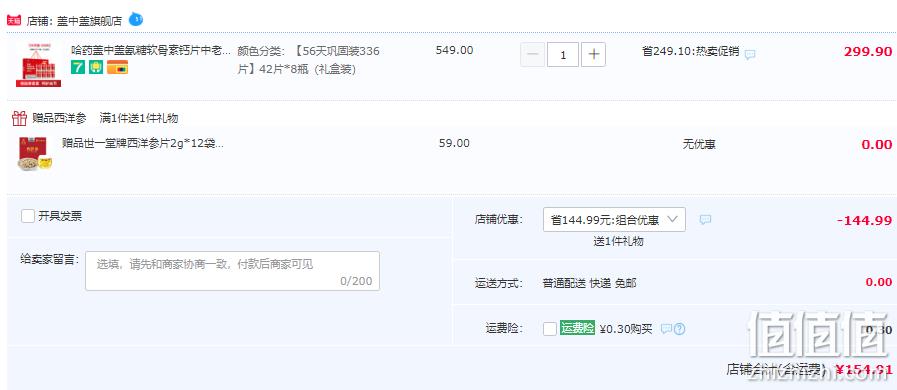Click the gift box icon beside 赠品西洋参

tap(19, 118)
